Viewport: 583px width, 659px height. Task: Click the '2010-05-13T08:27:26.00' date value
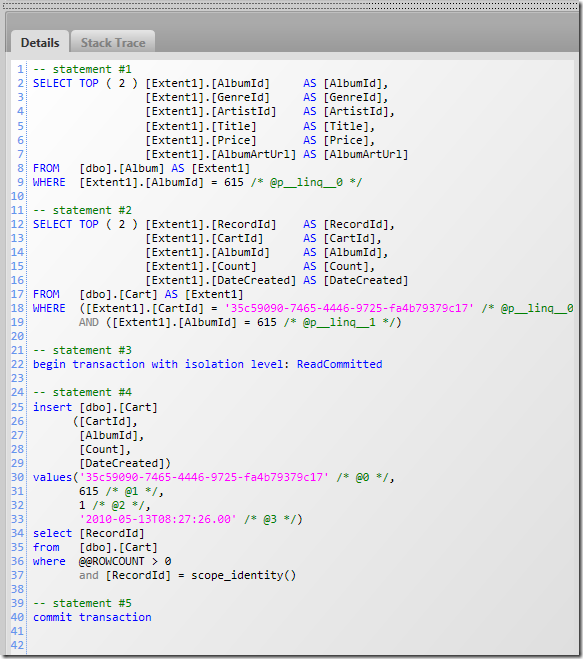coord(158,519)
